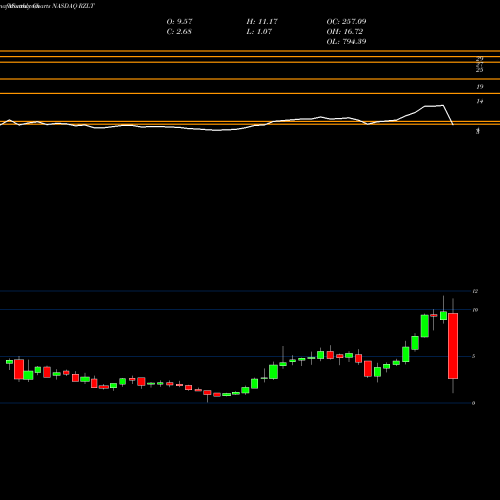
Task: Click the price axis label 10
Action: (475, 310)
